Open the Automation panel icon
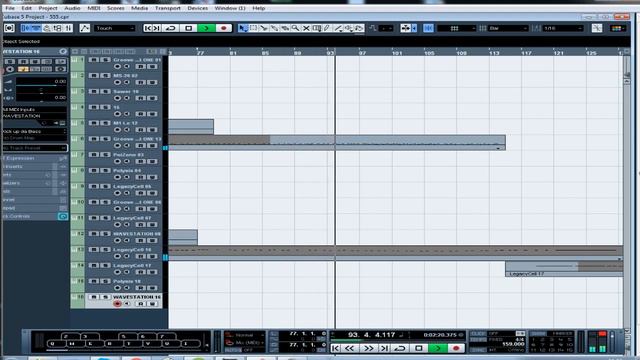The width and height of the screenshot is (640, 360). (84, 28)
